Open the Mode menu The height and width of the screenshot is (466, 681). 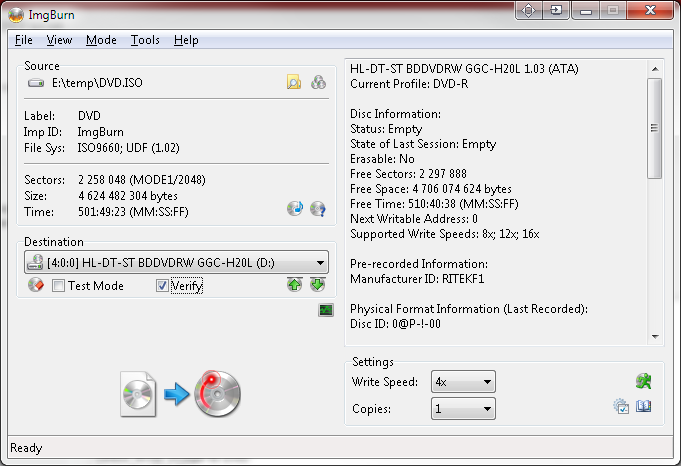tap(101, 40)
